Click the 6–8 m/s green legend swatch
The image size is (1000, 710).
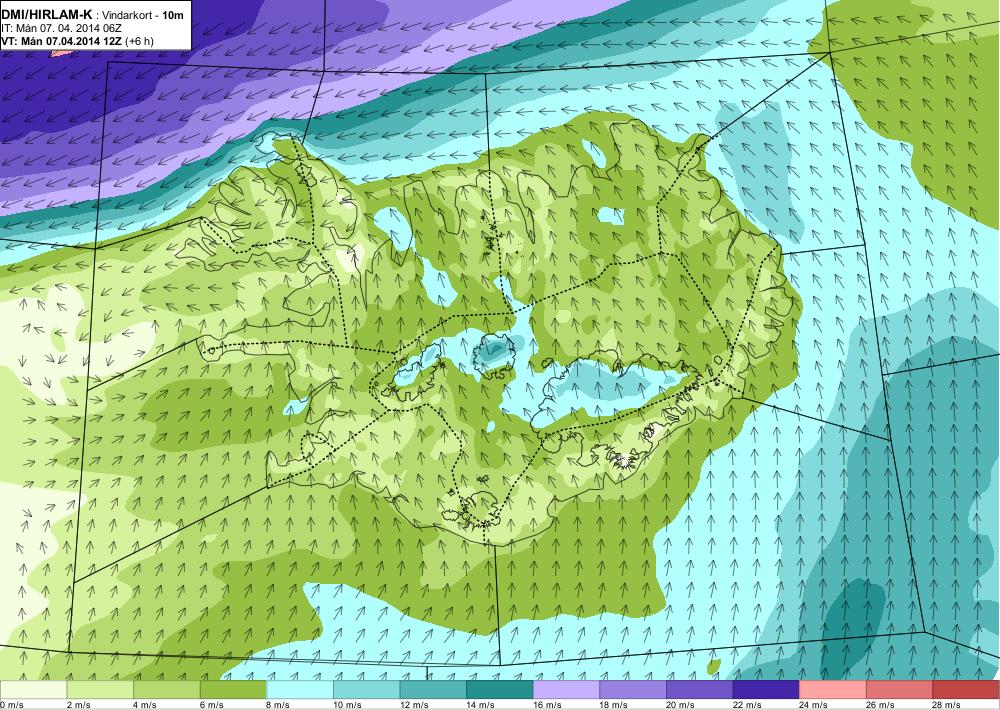pos(233,690)
